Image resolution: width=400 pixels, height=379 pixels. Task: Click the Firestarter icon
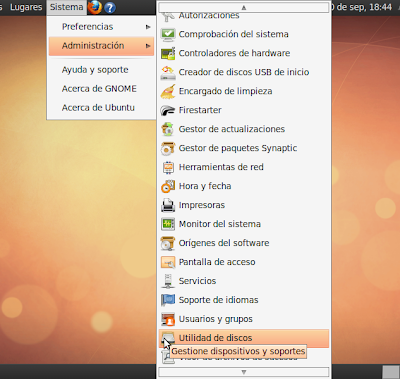click(168, 110)
